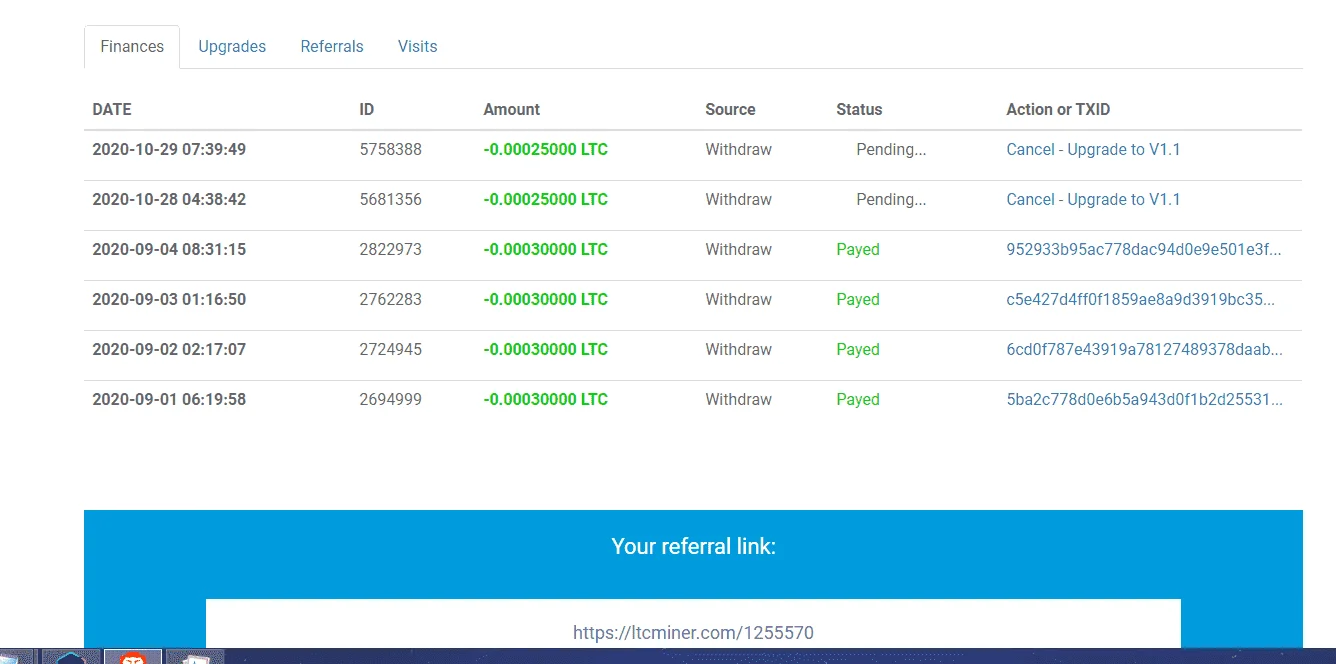Click transaction ID 5681356

tap(390, 200)
